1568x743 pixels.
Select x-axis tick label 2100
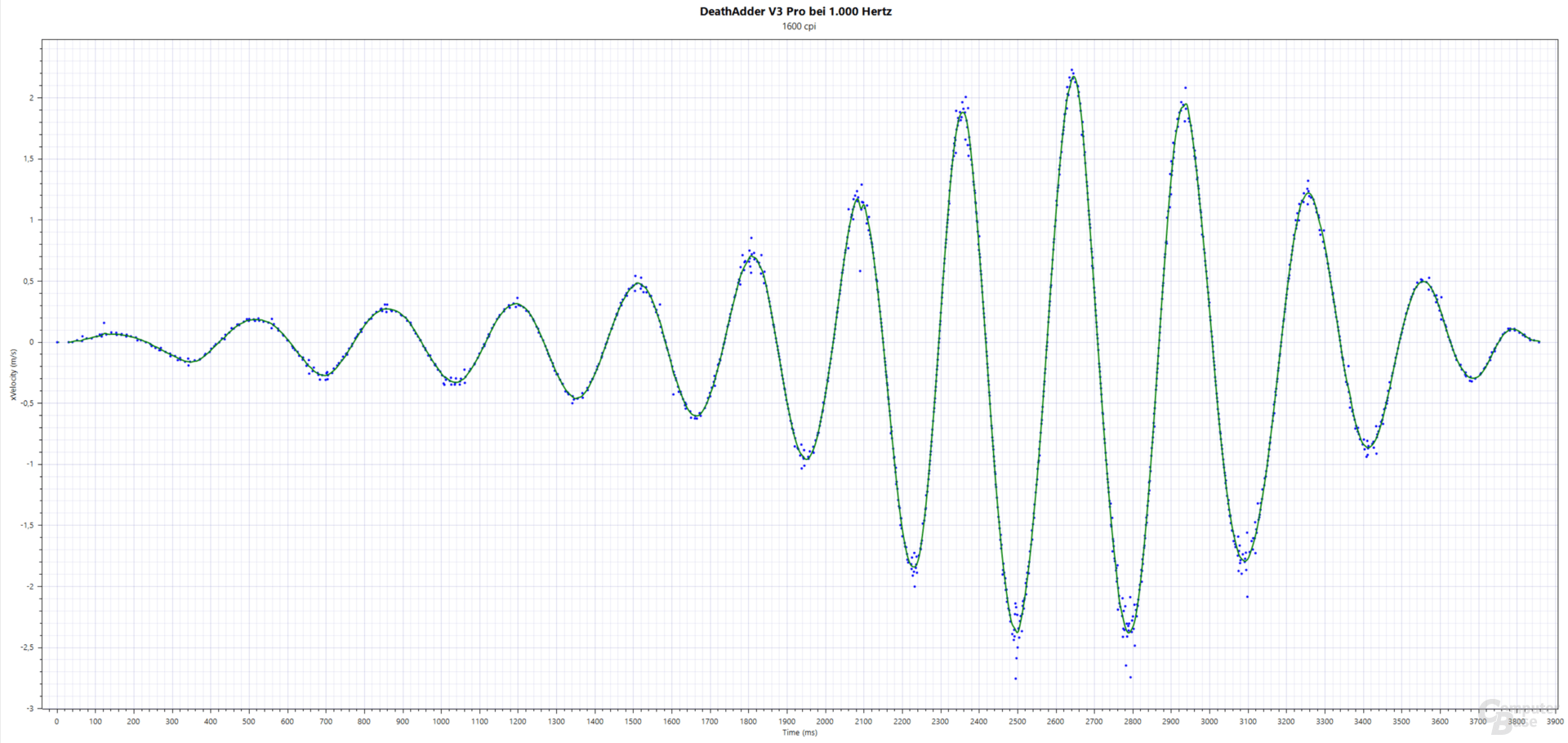coord(863,721)
